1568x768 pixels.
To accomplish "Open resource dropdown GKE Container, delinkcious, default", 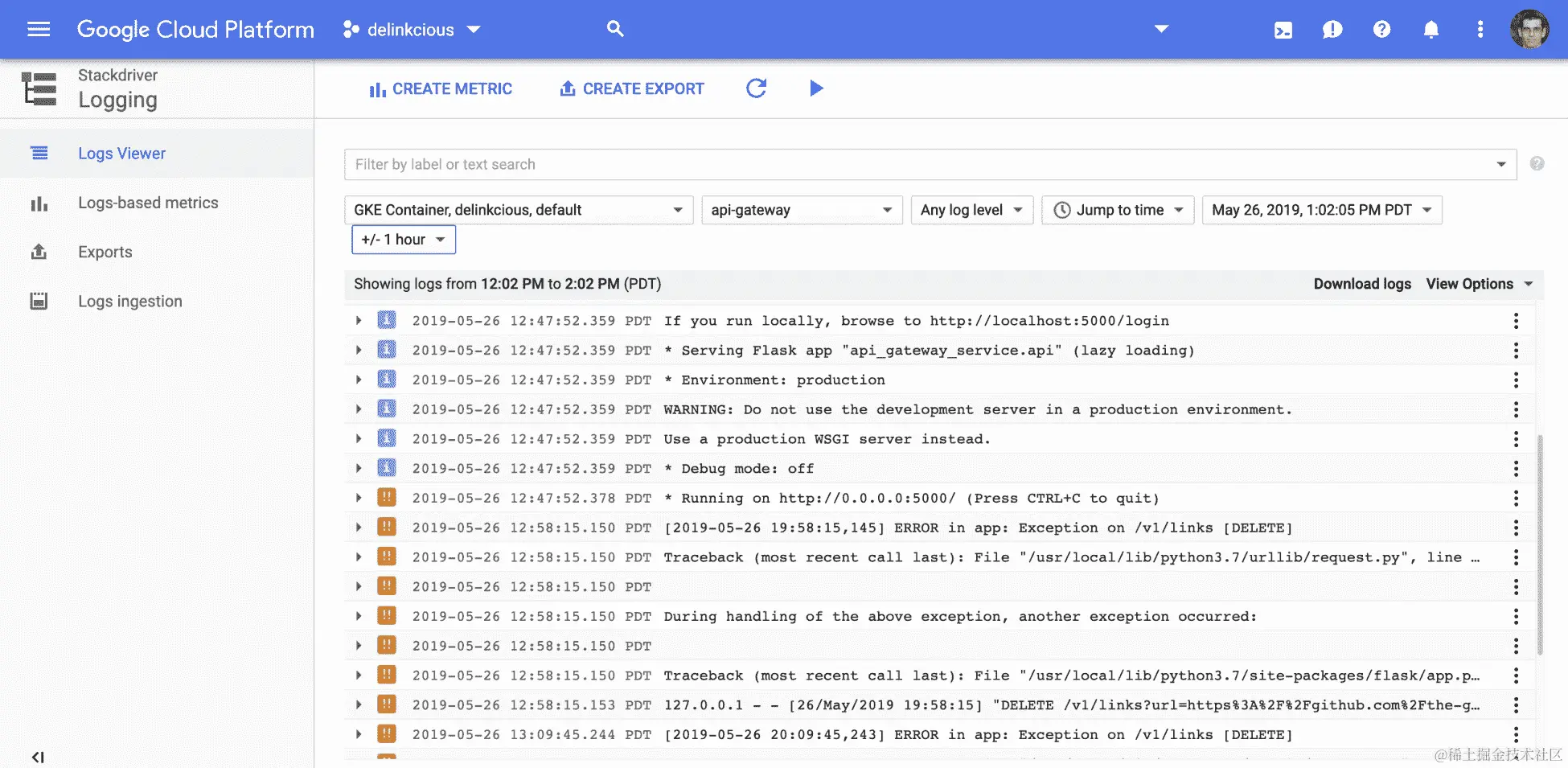I will (x=519, y=210).
